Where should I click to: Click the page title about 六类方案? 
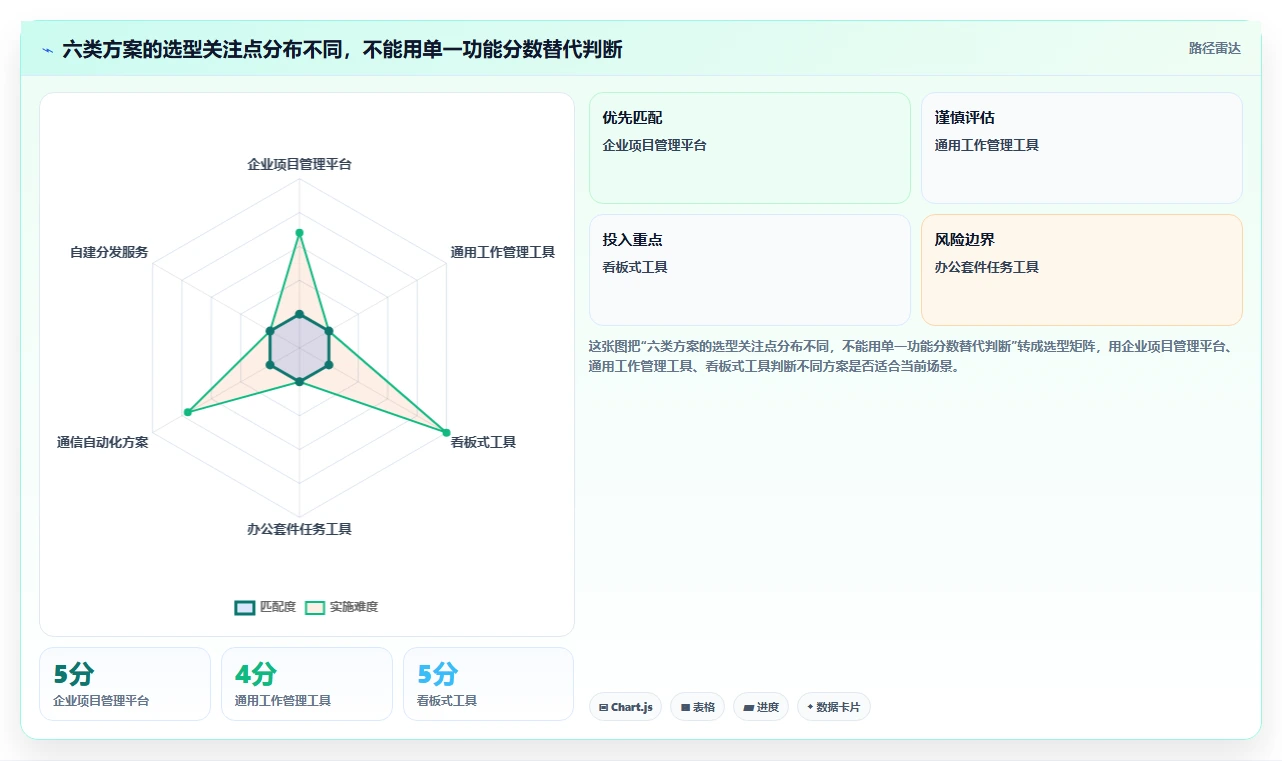(x=343, y=50)
